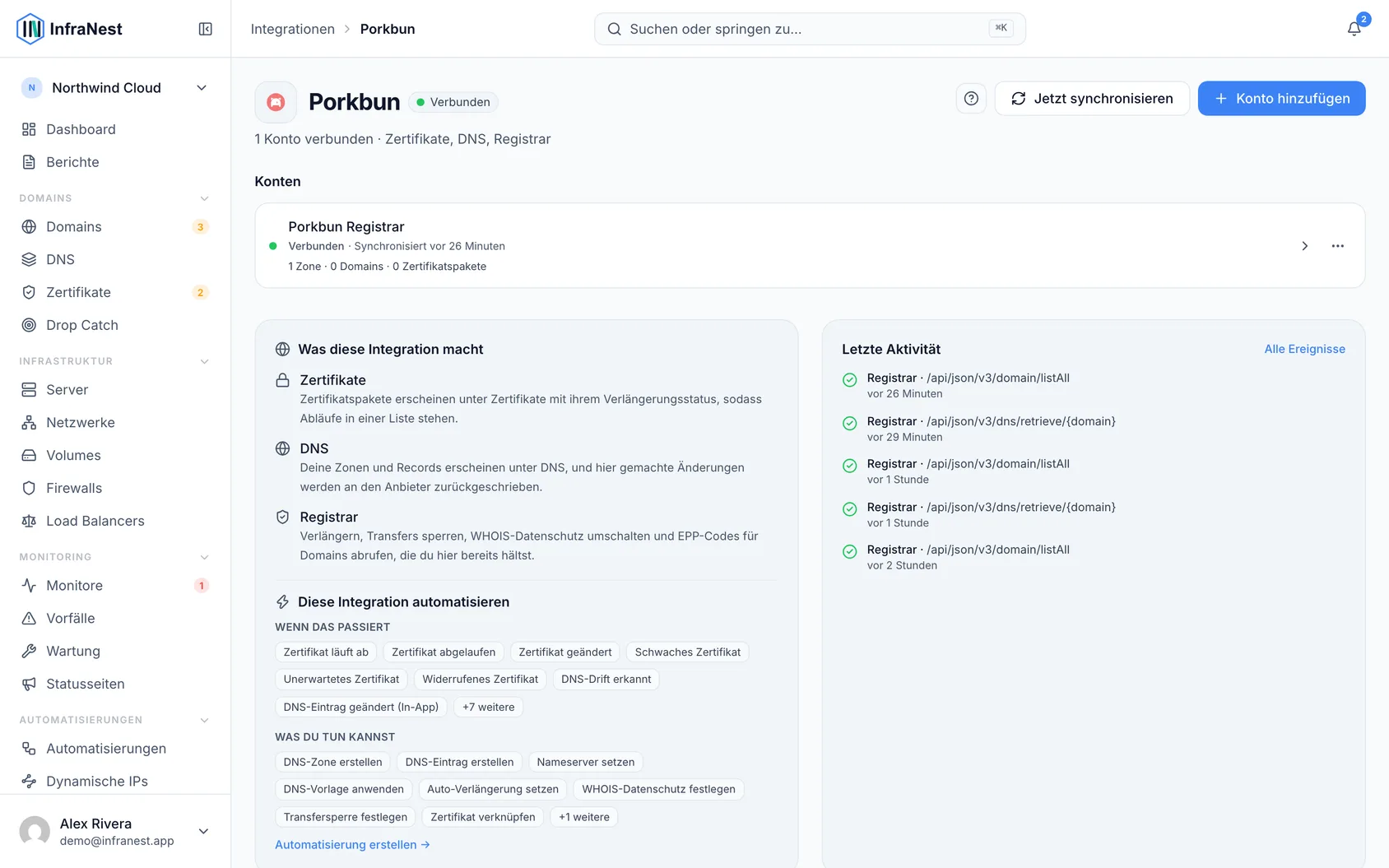Select the WHOIS-Datenschutz festlegen action chip
The image size is (1389, 868).
click(x=659, y=790)
